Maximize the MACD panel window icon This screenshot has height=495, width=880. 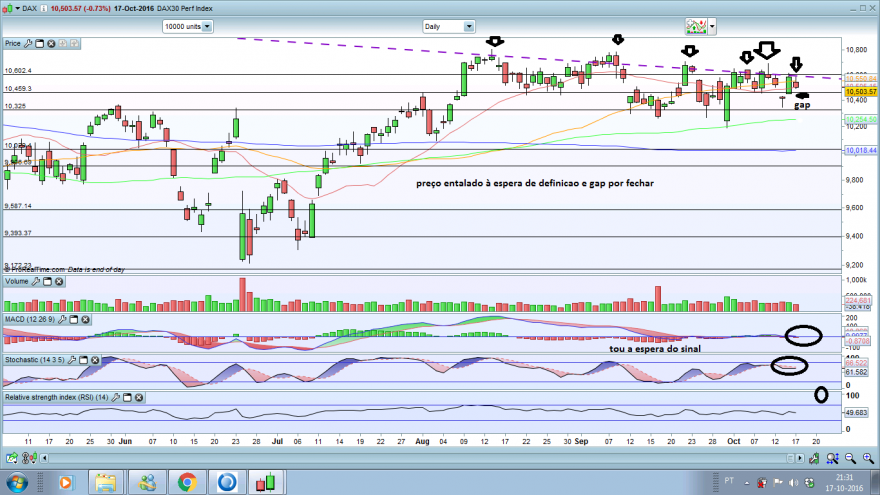click(74, 319)
